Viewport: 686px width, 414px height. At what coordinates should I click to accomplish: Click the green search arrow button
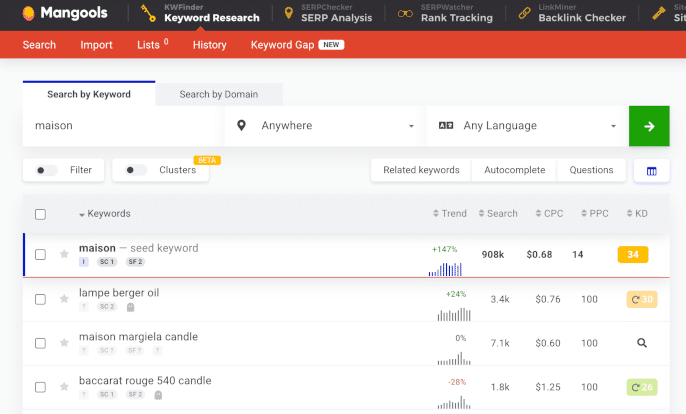pos(649,126)
